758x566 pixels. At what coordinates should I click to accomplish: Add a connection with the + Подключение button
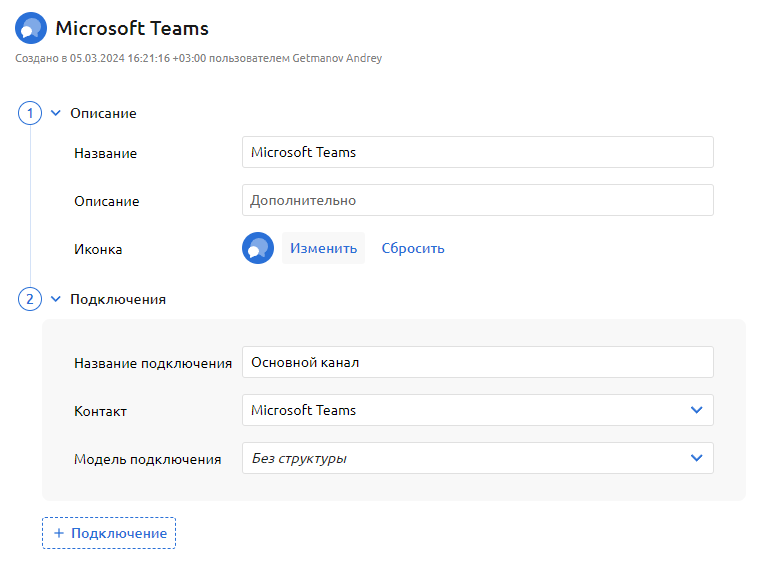pyautogui.click(x=109, y=533)
